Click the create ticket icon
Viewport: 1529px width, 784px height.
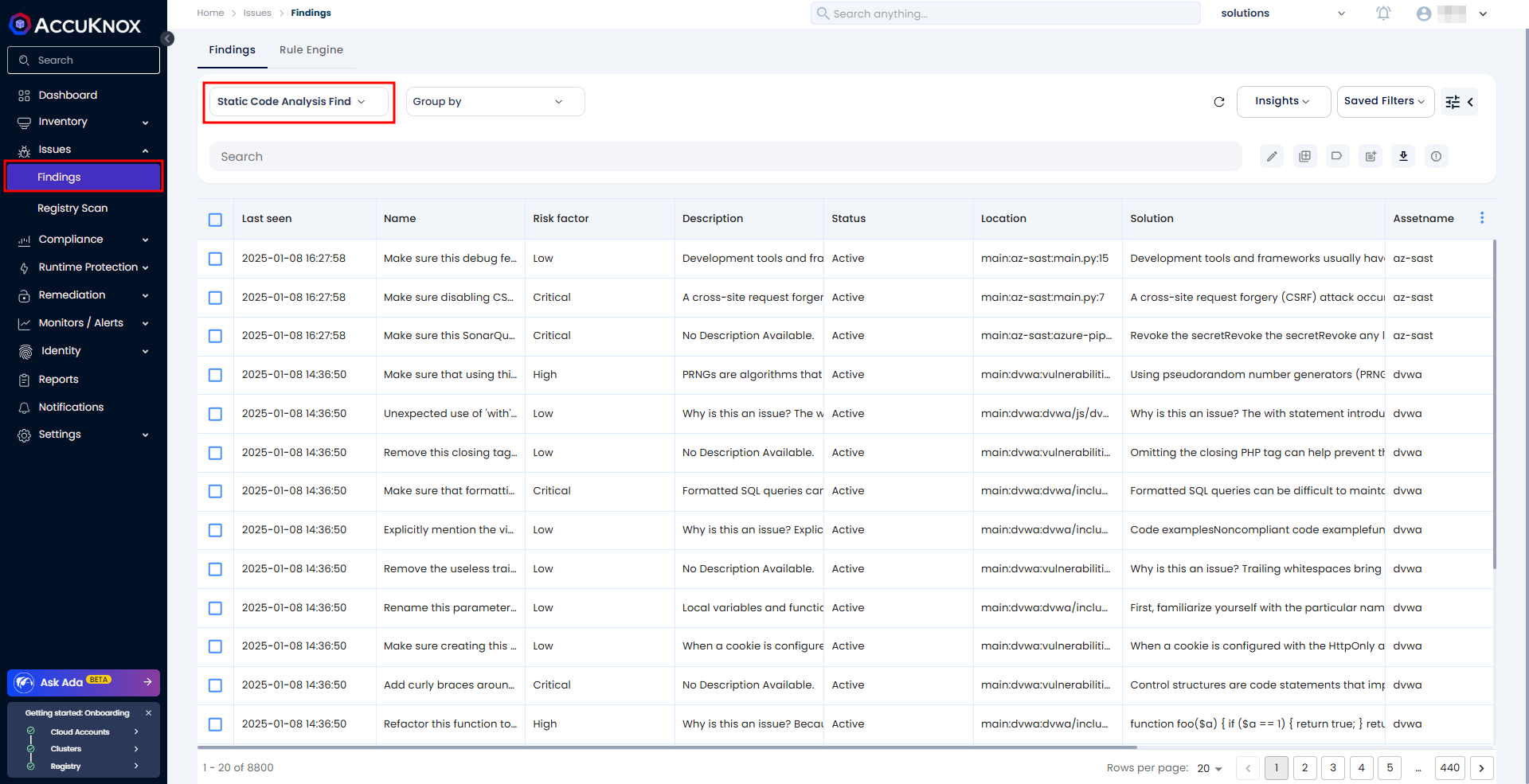click(x=1371, y=157)
